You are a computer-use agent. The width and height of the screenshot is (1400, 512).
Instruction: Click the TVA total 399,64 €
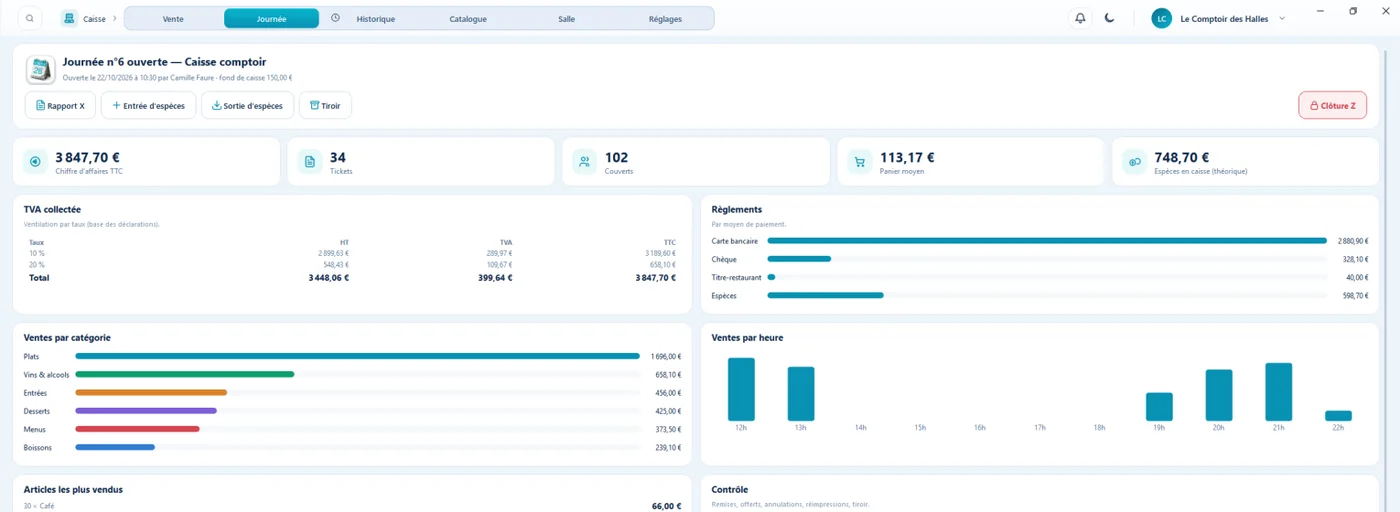click(x=495, y=278)
